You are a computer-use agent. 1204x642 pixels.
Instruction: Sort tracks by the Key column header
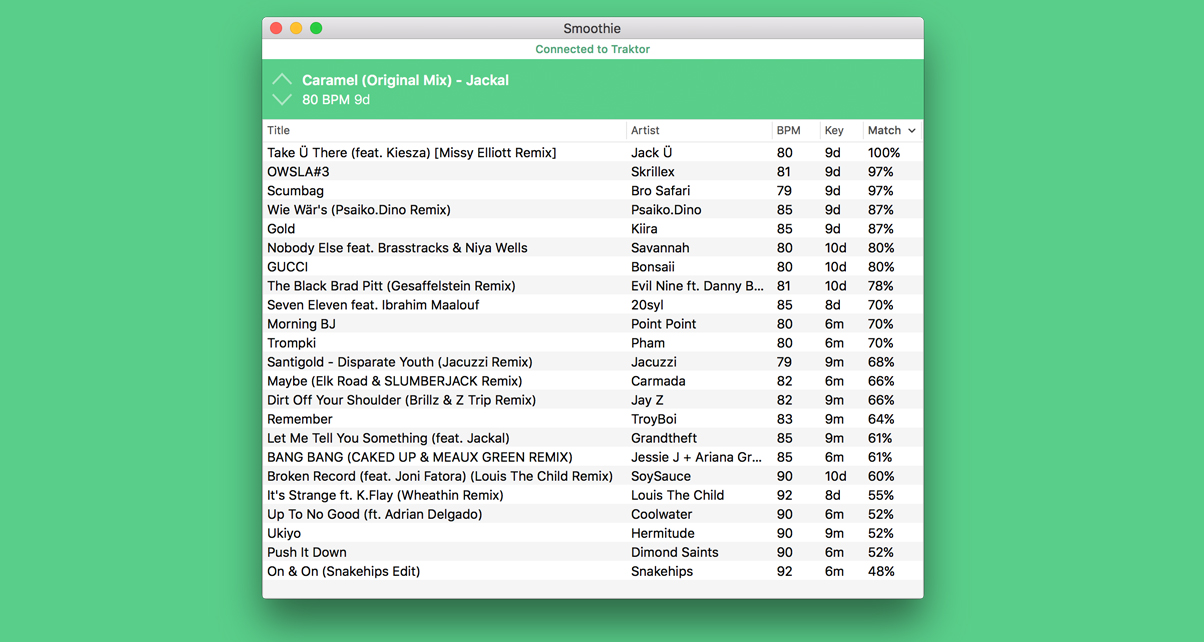point(842,130)
